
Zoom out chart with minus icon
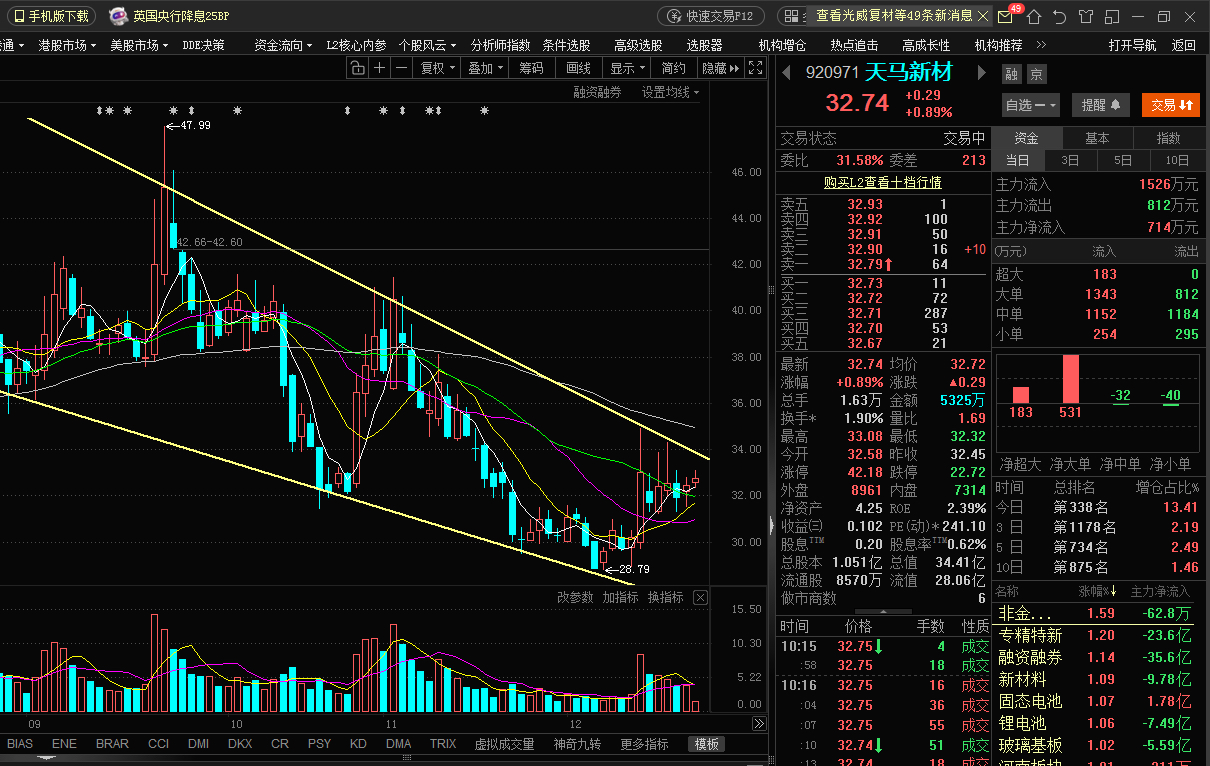click(401, 68)
